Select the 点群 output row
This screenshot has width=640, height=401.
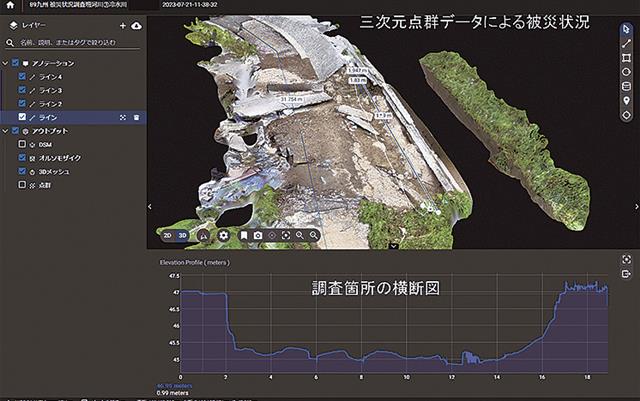73,185
